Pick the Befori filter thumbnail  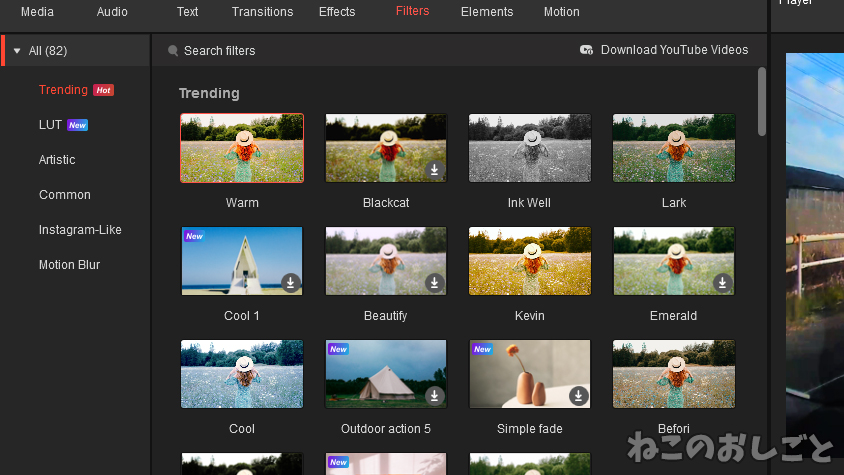674,374
